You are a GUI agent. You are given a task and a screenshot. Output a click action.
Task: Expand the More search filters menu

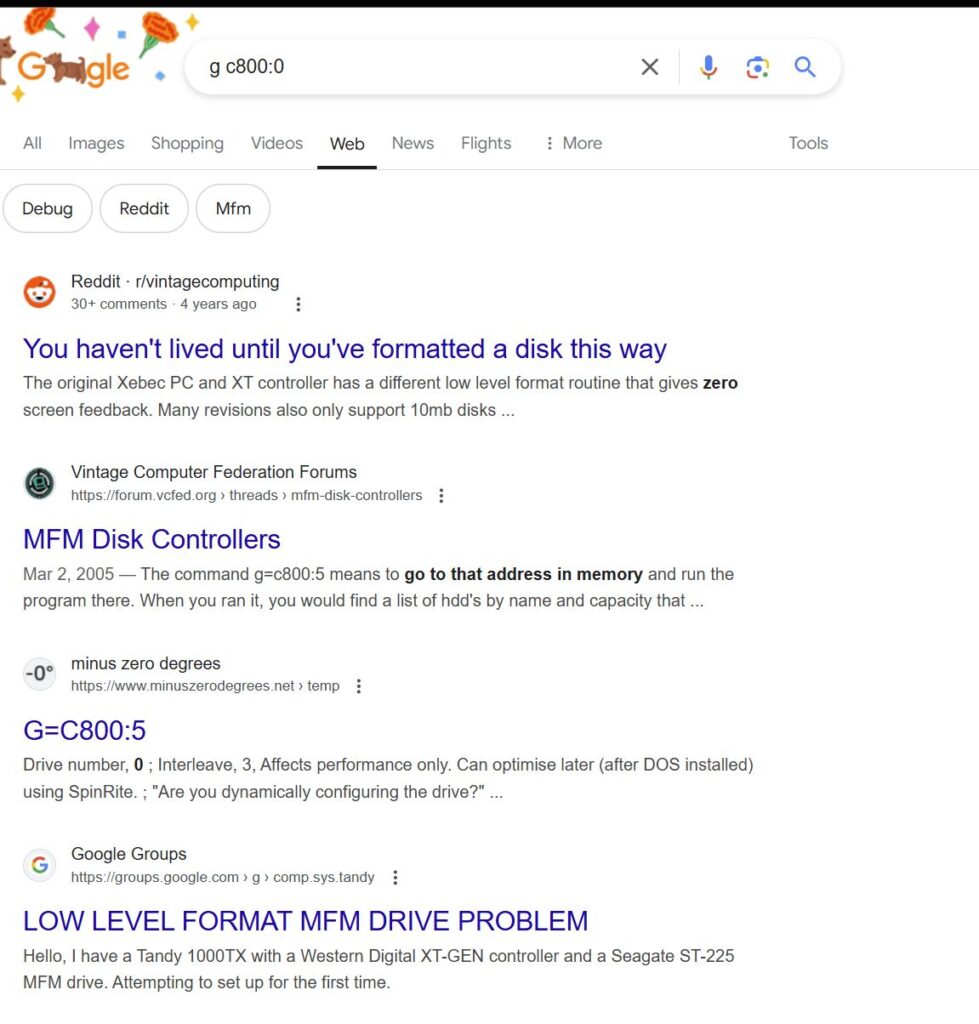pos(574,143)
